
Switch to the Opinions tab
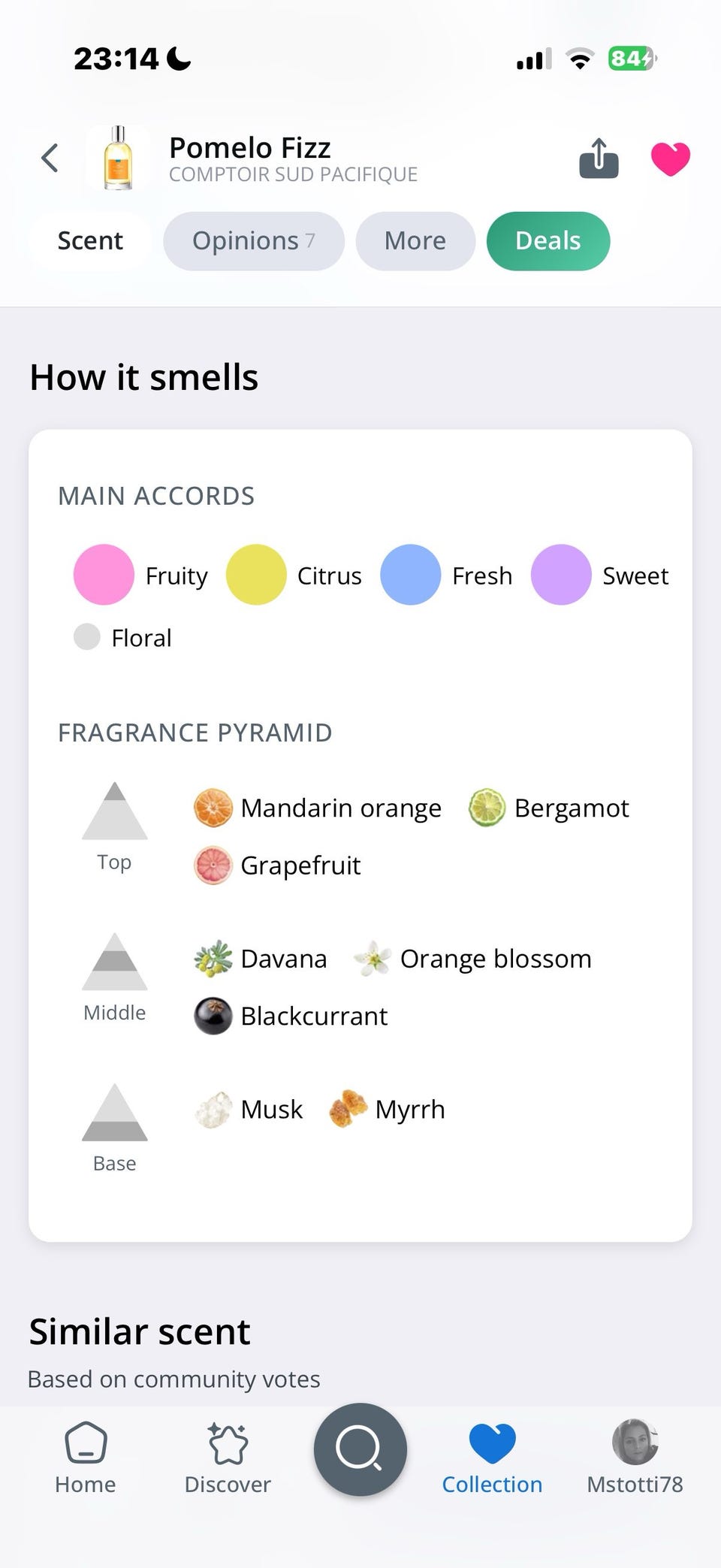[253, 241]
